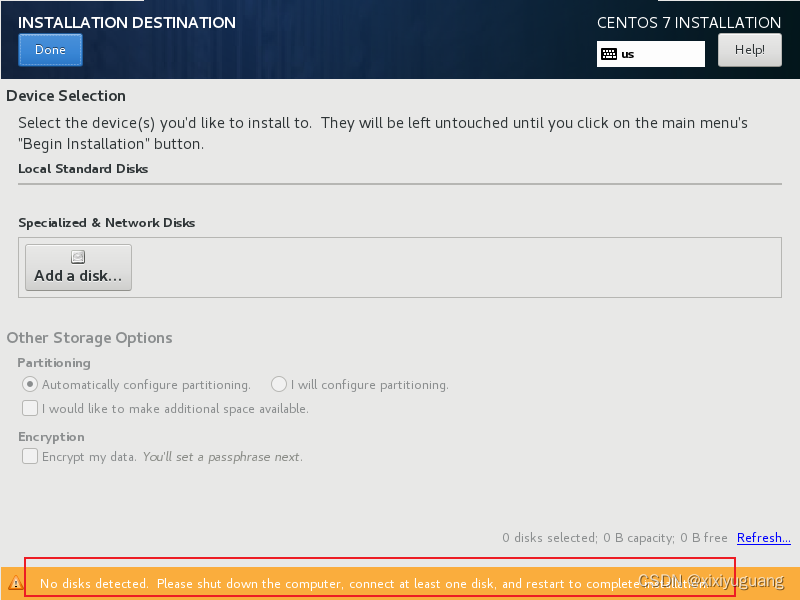Image resolution: width=800 pixels, height=600 pixels.
Task: Enable 'Encrypt my data'
Action: [30, 456]
